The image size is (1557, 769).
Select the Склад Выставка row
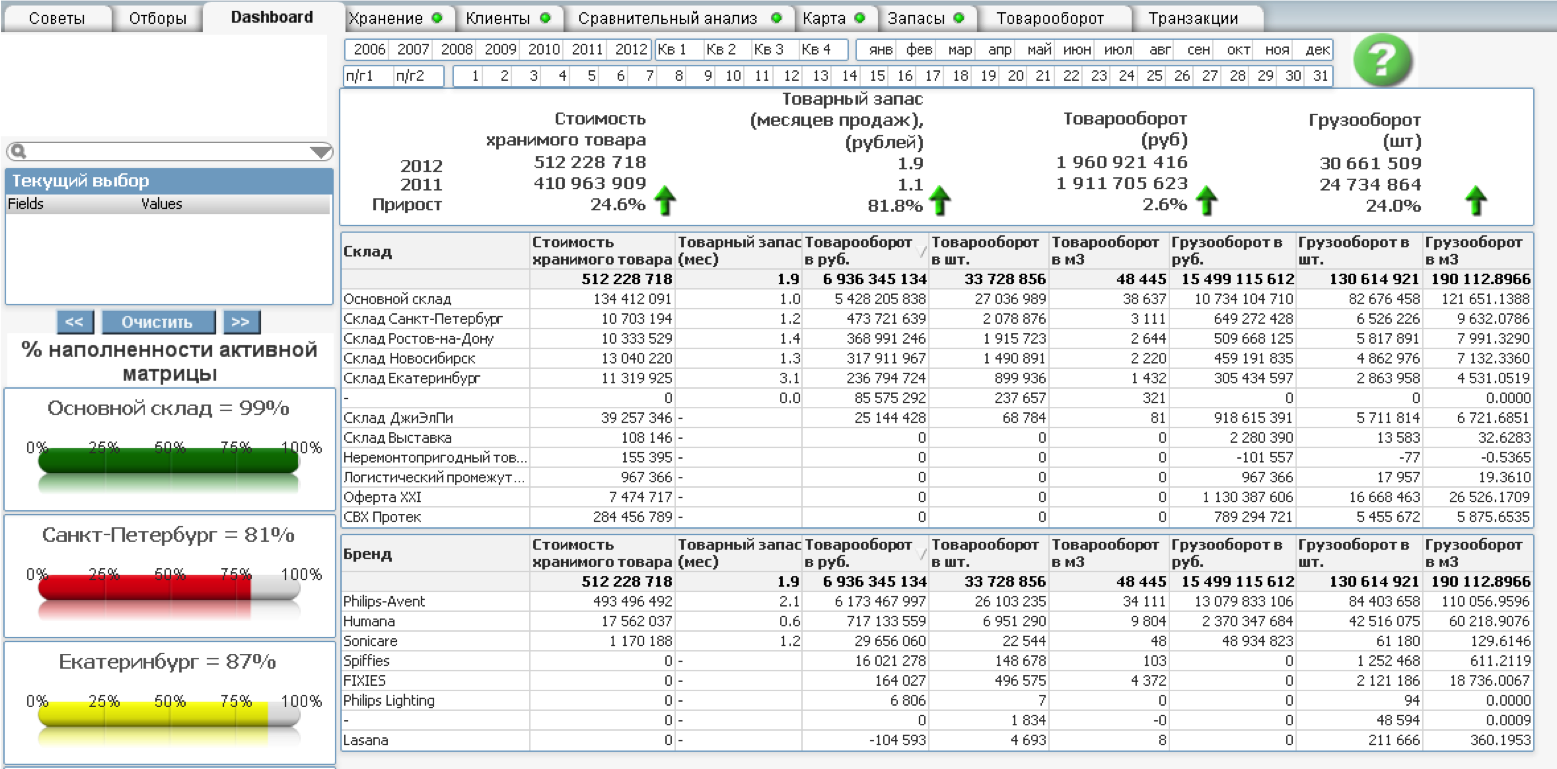click(x=936, y=438)
